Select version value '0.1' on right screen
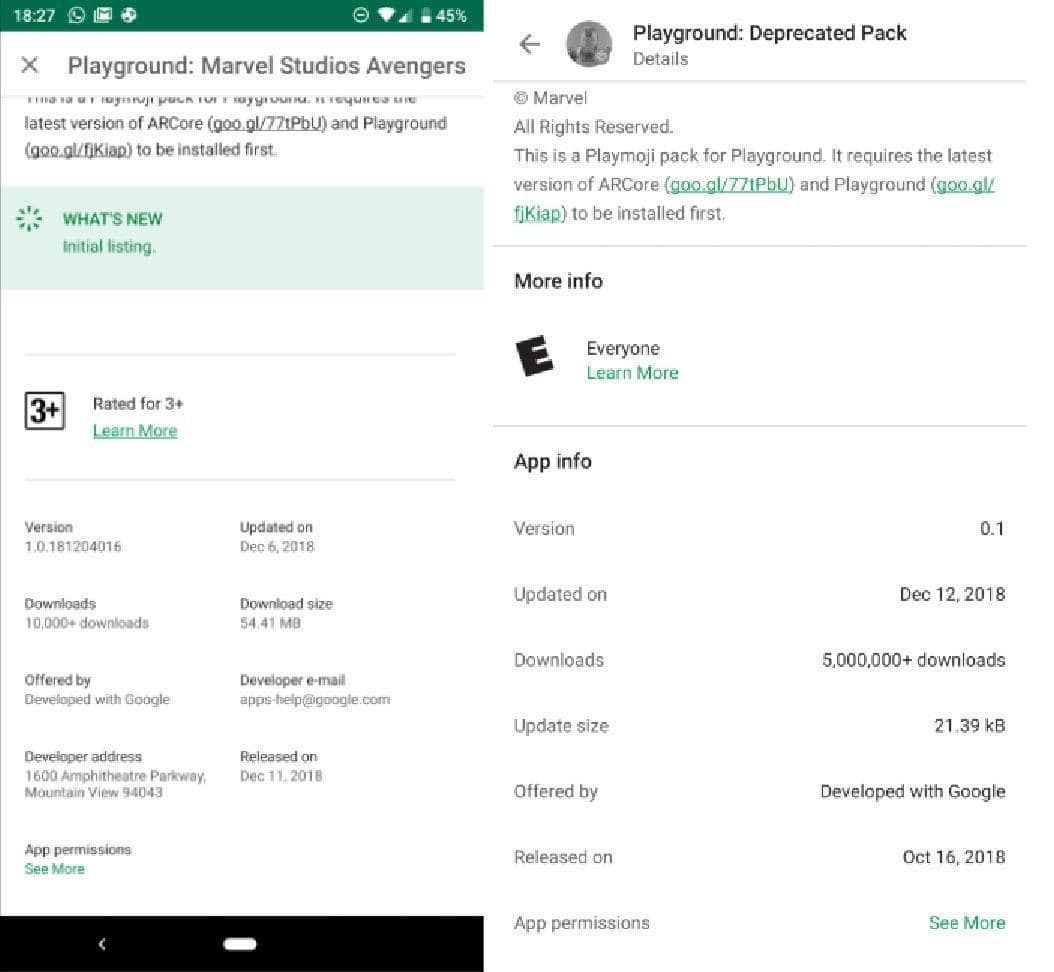 point(992,528)
